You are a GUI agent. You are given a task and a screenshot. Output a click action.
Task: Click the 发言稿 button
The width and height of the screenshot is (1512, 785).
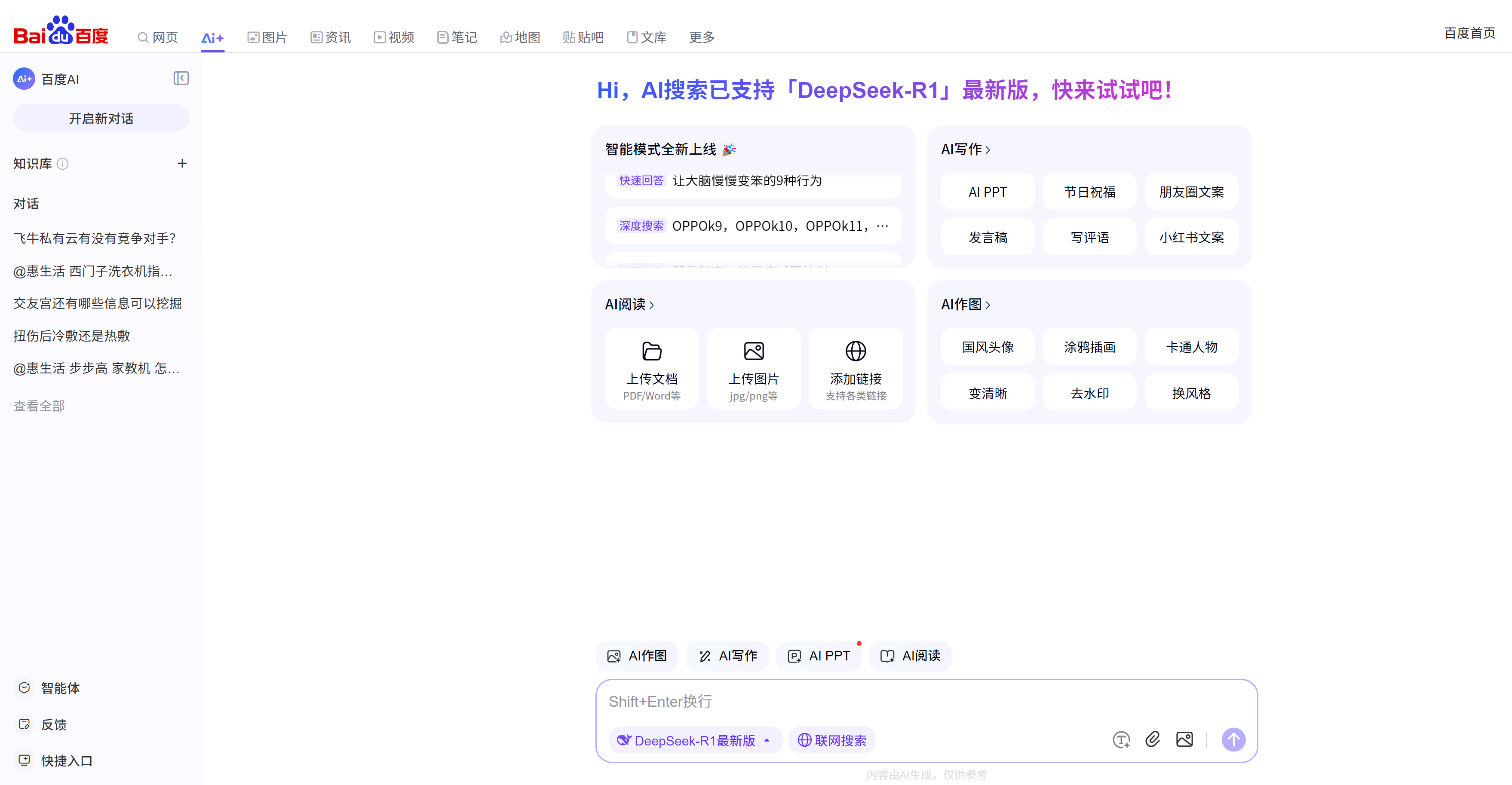click(987, 237)
